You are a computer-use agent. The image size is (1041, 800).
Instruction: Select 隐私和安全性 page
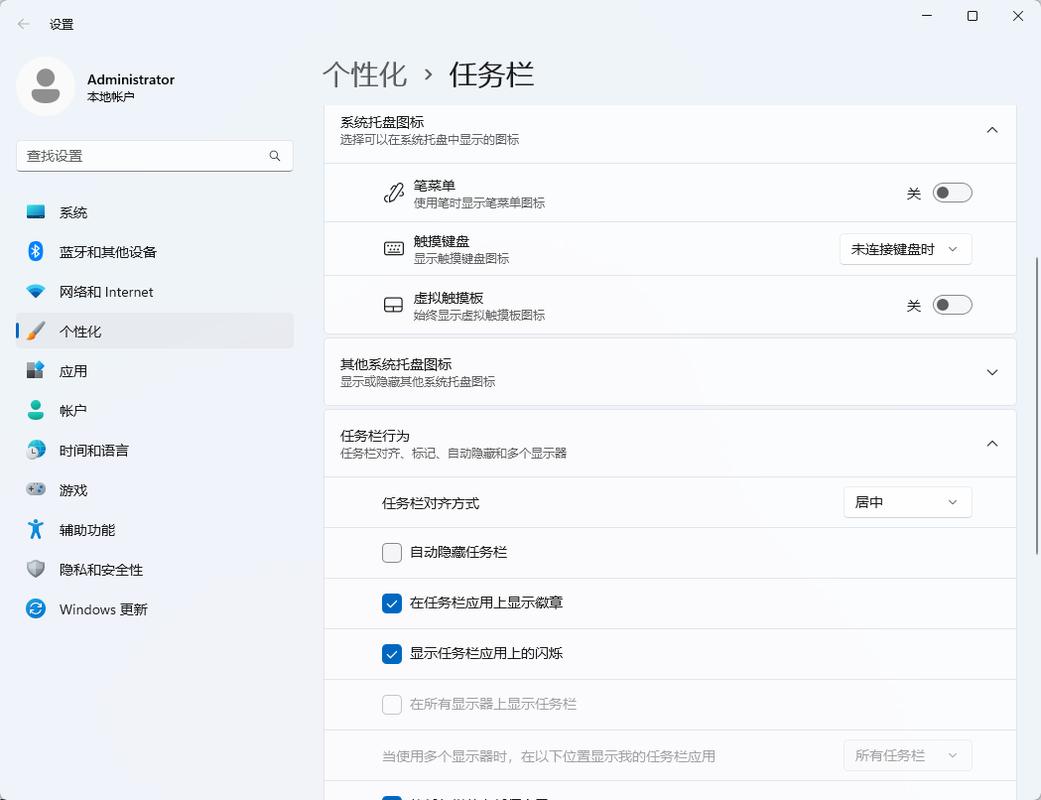click(100, 569)
